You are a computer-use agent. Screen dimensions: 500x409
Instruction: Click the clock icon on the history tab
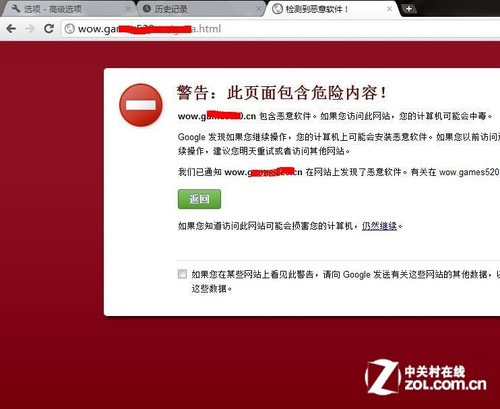coord(147,9)
